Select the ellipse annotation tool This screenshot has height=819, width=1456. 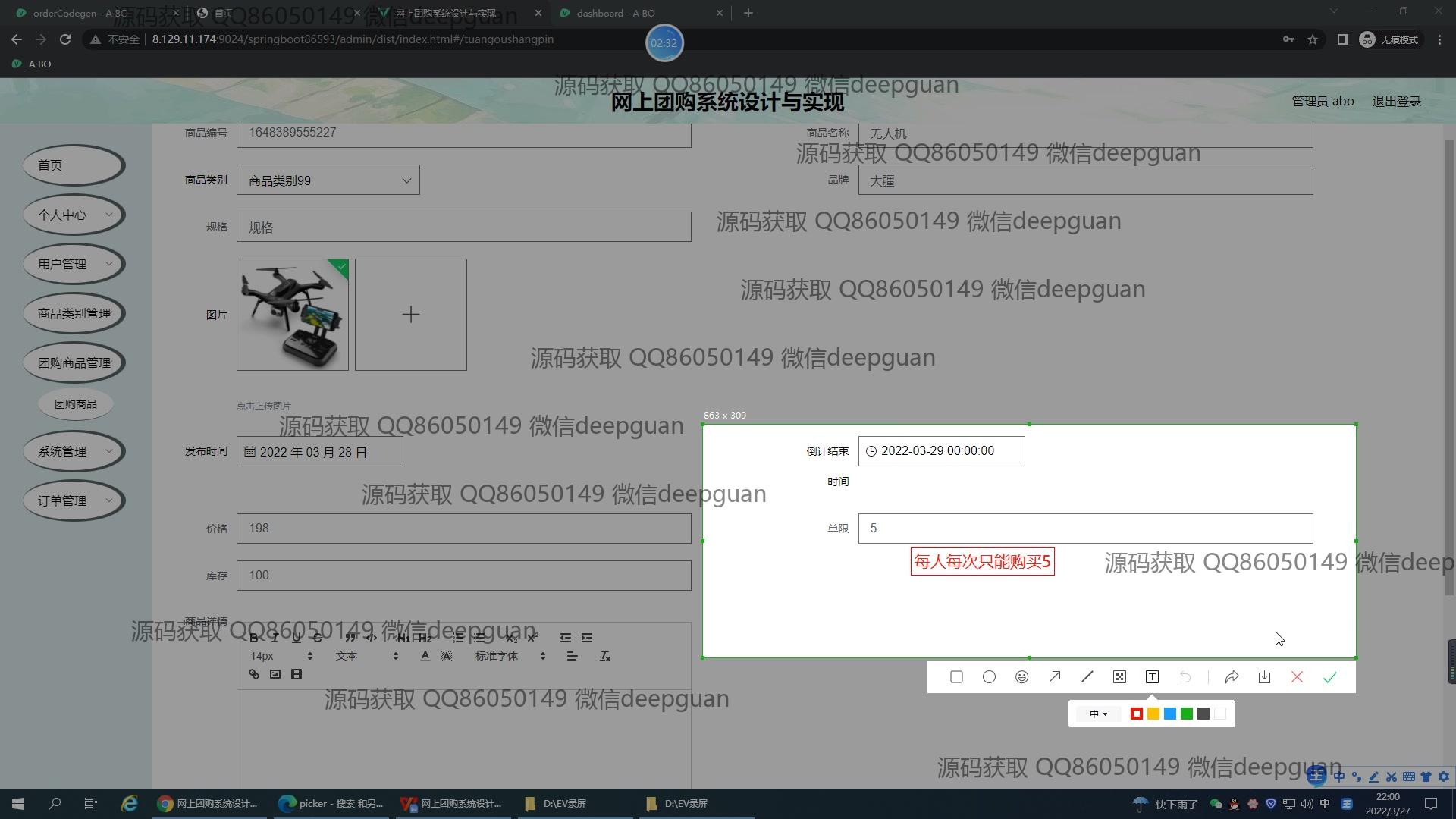tap(989, 677)
